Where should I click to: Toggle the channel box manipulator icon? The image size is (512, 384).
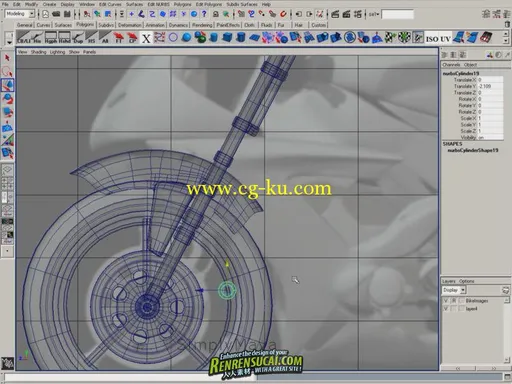(x=490, y=55)
